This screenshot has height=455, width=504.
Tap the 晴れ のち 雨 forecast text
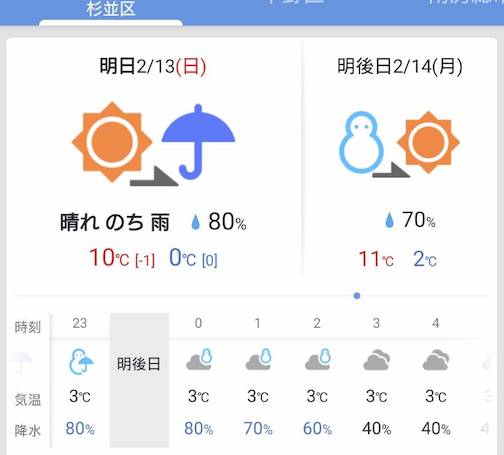(115, 222)
